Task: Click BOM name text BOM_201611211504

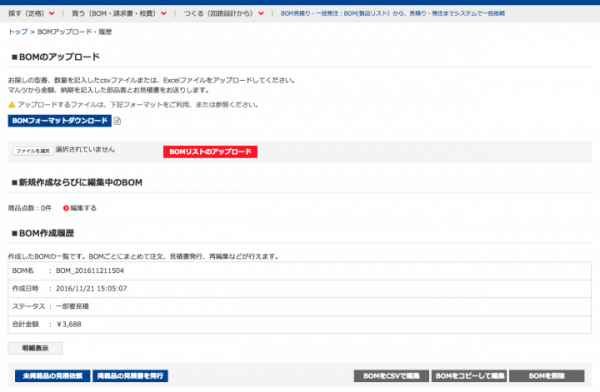Action: tap(90, 271)
